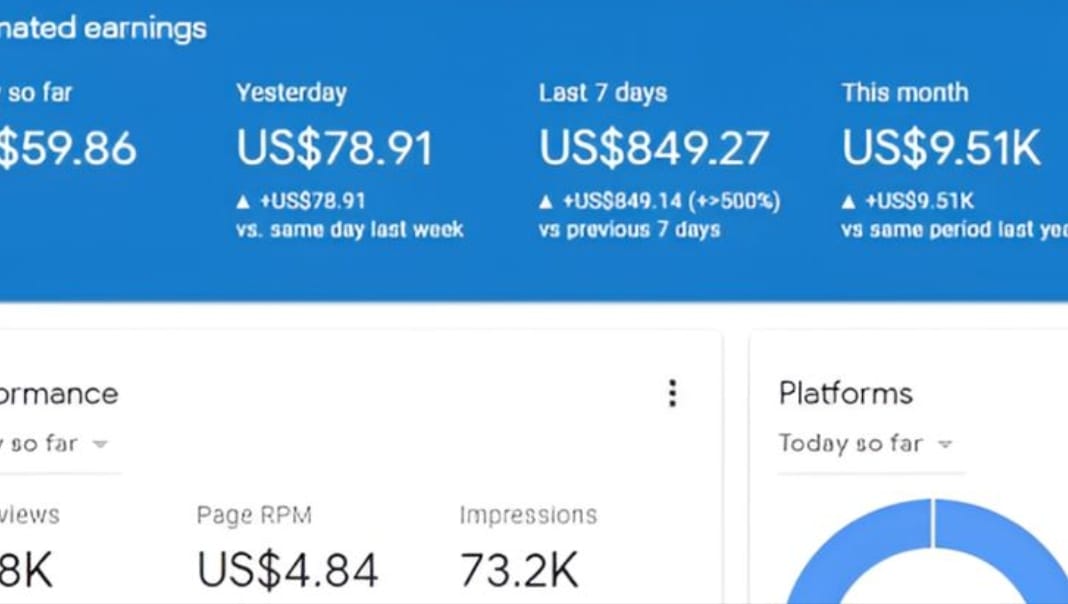Open the performance card 'so far' period selector
The image size is (1068, 604).
54,444
